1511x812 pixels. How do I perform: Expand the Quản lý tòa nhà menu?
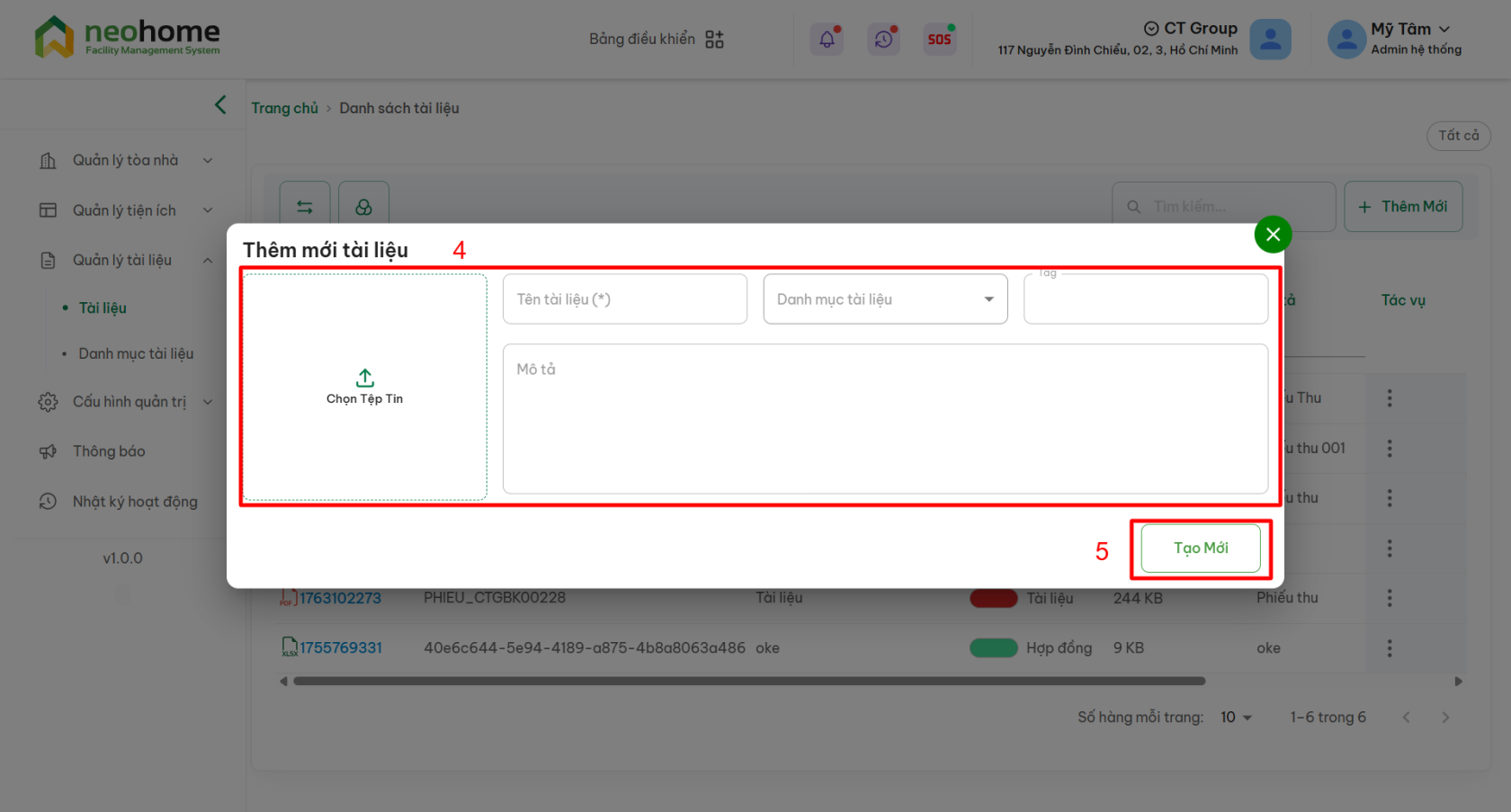pyautogui.click(x=126, y=160)
